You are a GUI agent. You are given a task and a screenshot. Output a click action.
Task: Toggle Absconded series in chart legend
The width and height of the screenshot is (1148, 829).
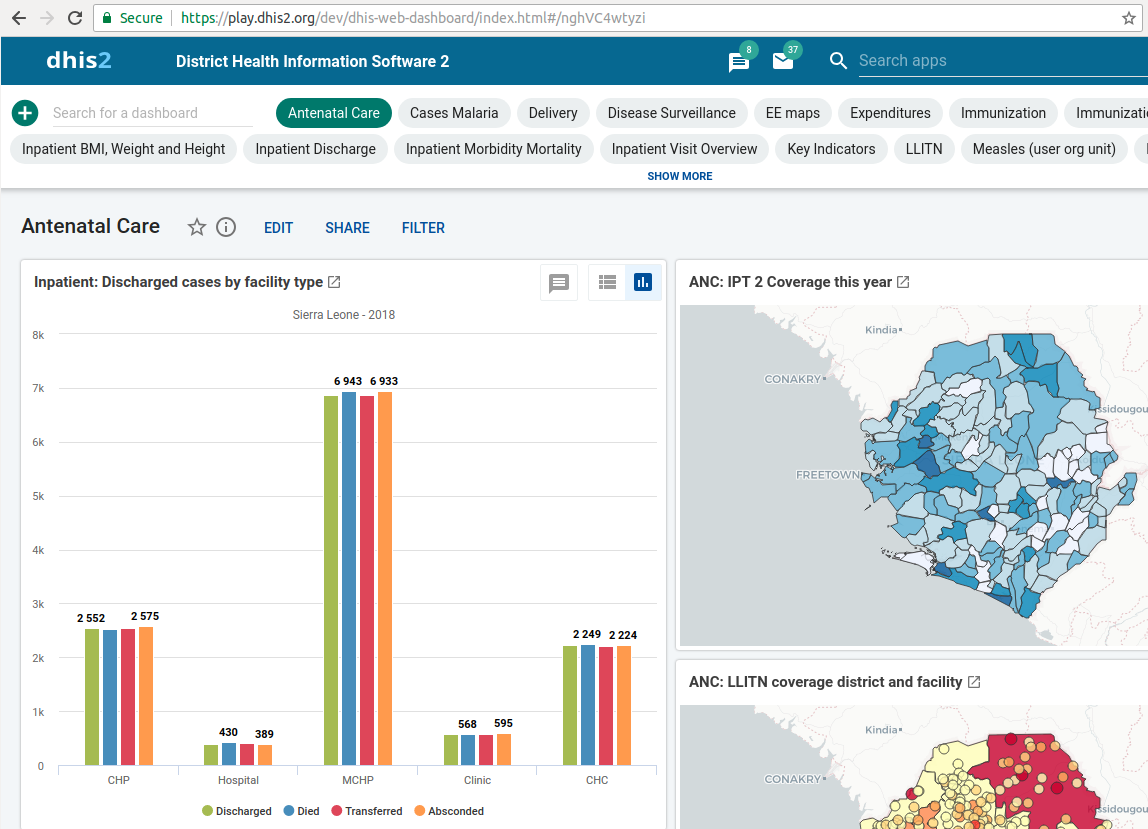[x=449, y=811]
